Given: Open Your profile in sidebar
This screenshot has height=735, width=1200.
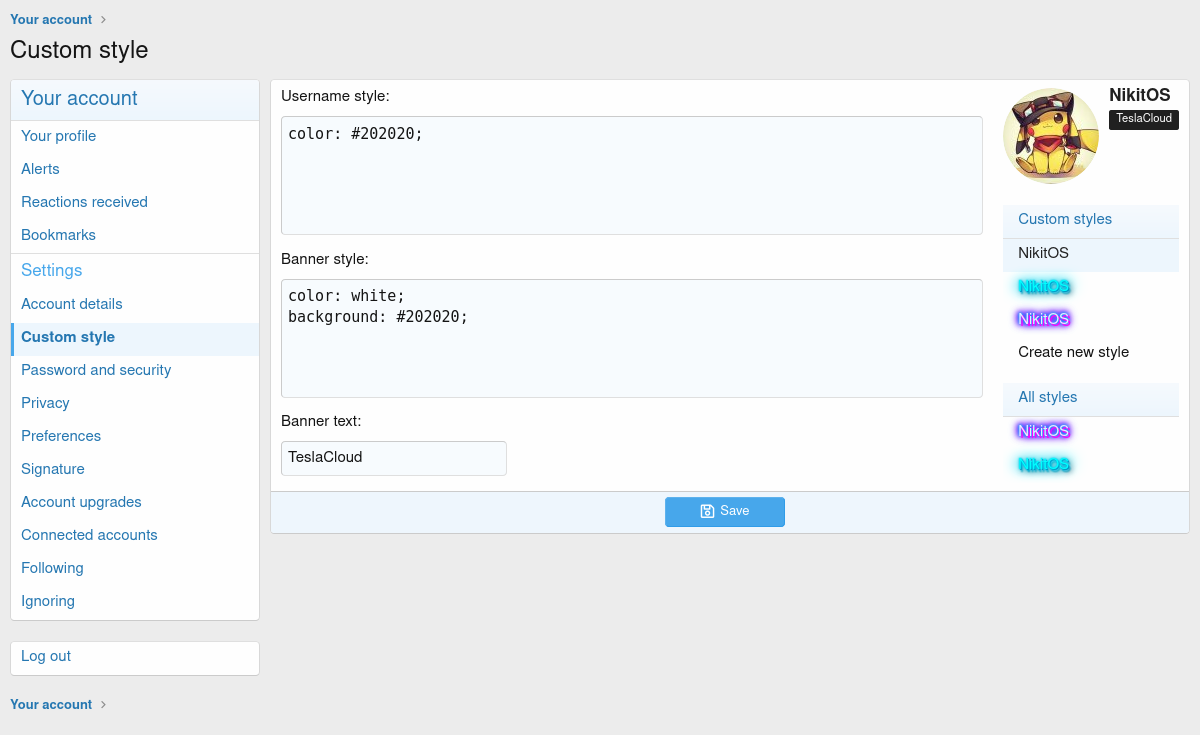Looking at the screenshot, I should (59, 136).
